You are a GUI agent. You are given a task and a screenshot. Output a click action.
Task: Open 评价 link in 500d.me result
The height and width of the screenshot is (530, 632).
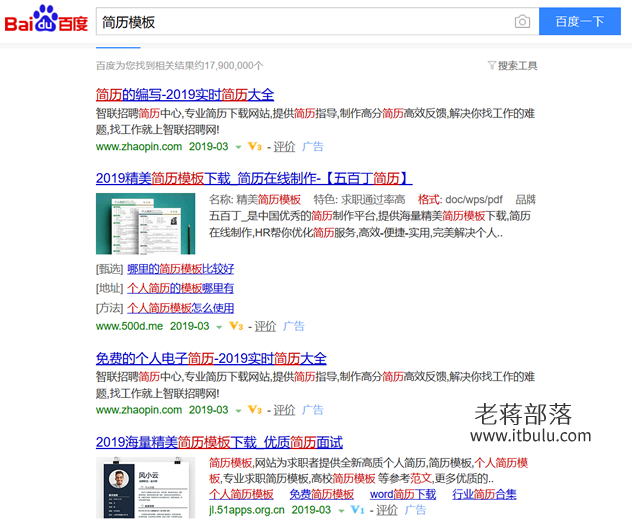(265, 326)
